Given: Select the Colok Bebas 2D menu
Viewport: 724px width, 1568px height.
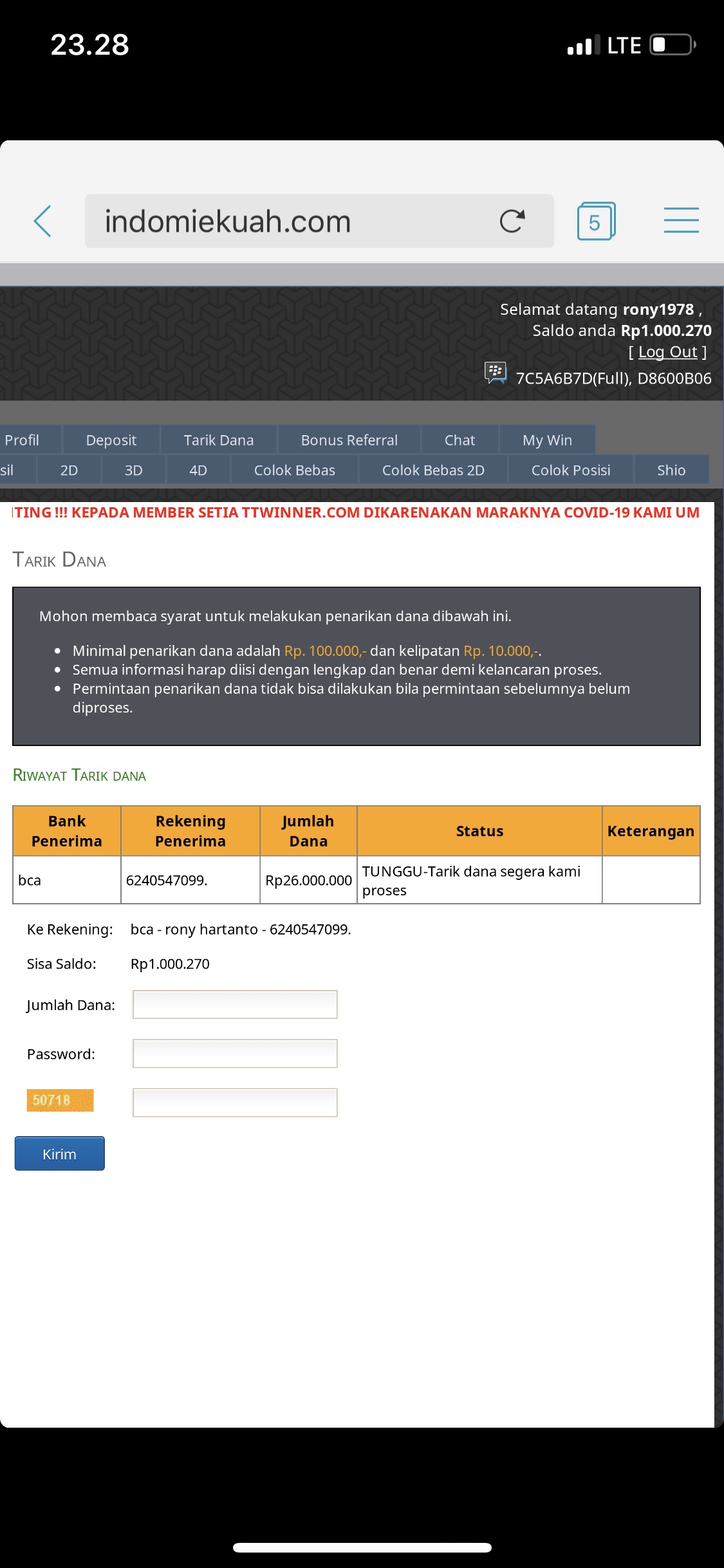Looking at the screenshot, I should 433,471.
